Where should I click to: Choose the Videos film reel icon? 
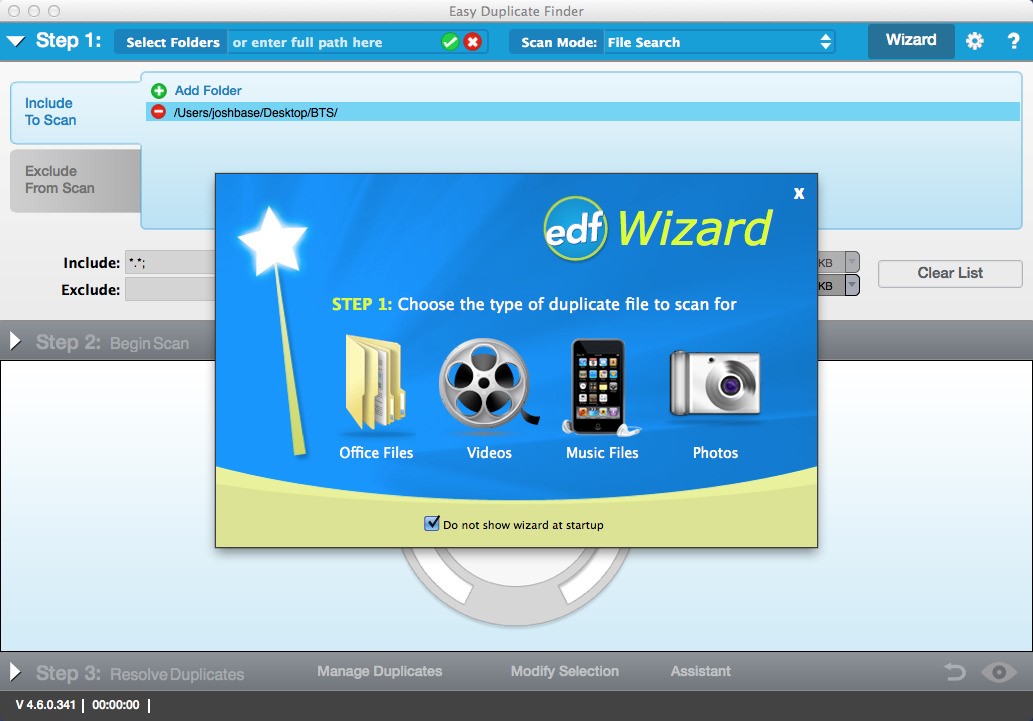tap(488, 384)
